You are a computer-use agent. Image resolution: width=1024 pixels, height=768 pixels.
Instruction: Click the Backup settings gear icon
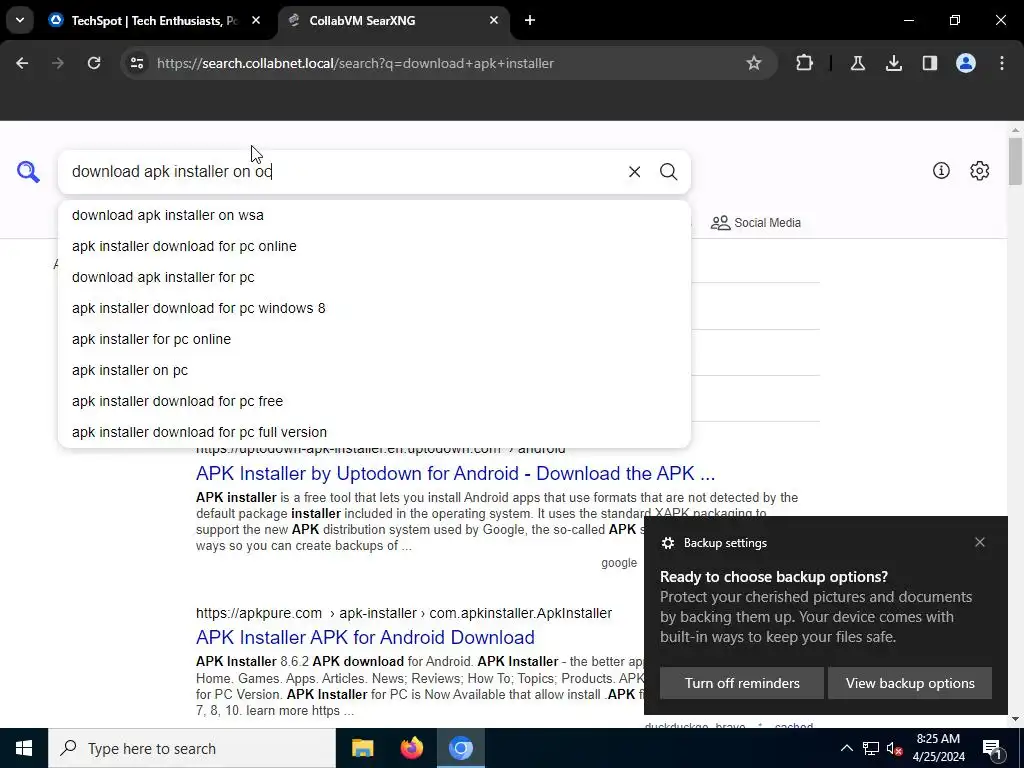click(x=667, y=543)
